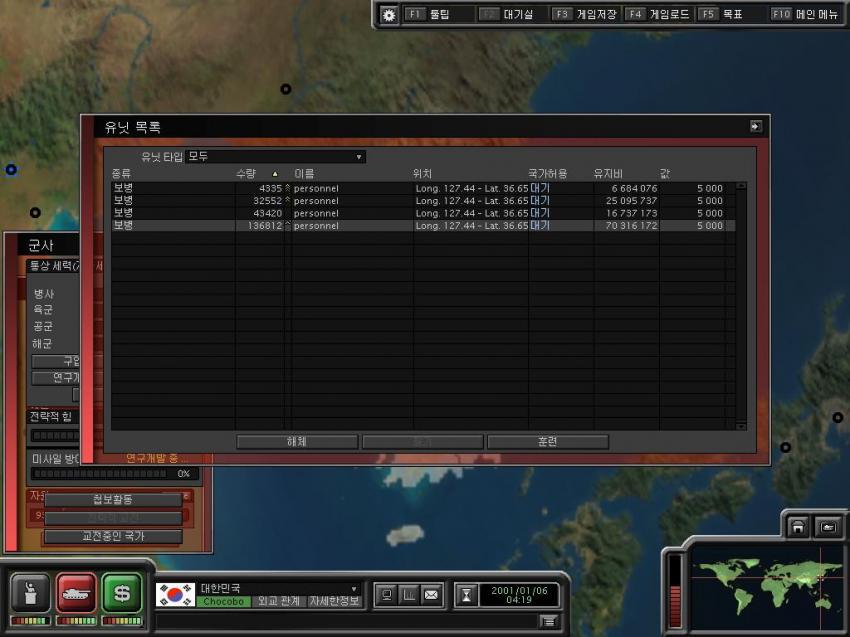Open F10 메인 메뉴
This screenshot has width=850, height=637.
[804, 15]
